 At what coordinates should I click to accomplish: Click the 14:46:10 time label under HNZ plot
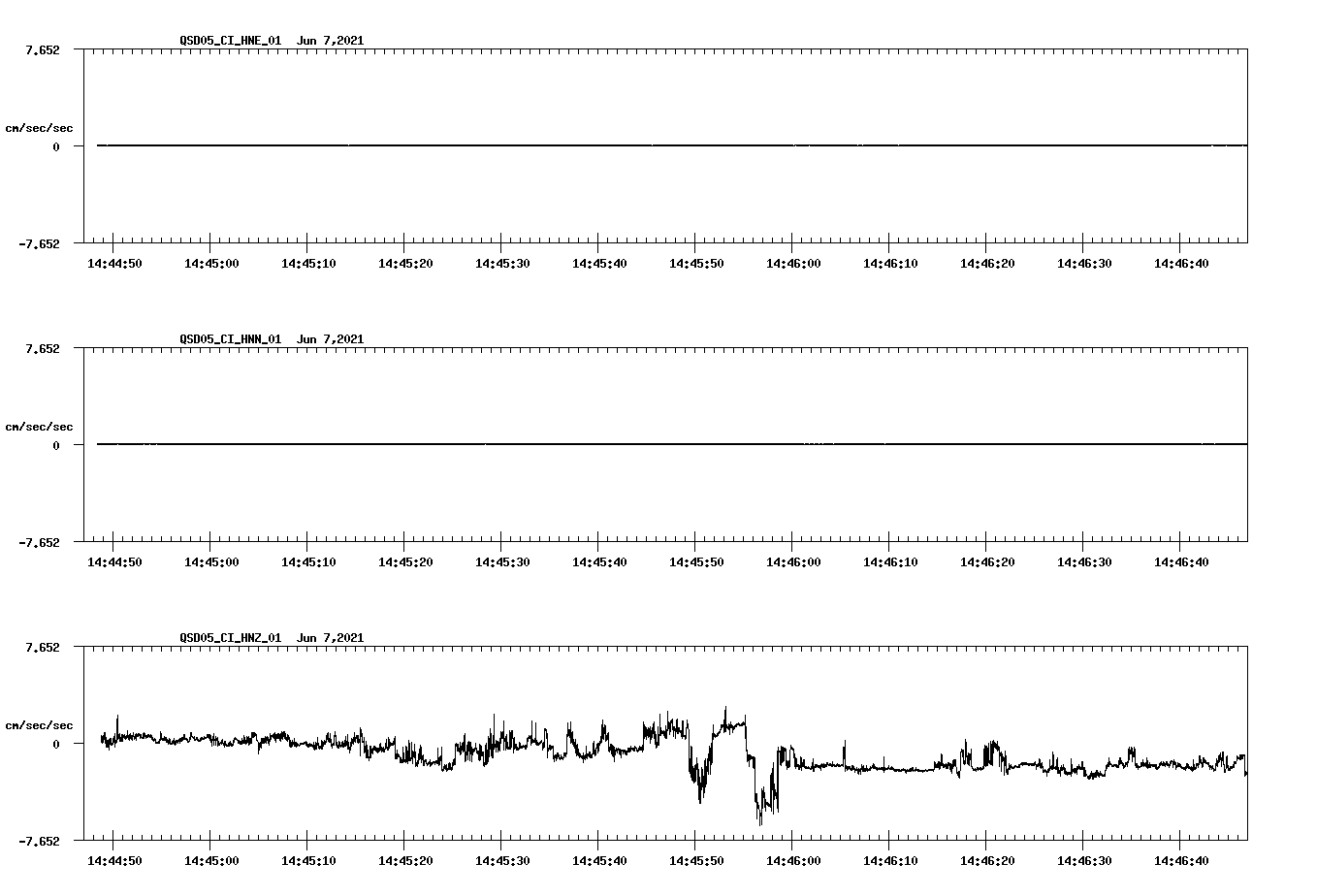(x=890, y=861)
